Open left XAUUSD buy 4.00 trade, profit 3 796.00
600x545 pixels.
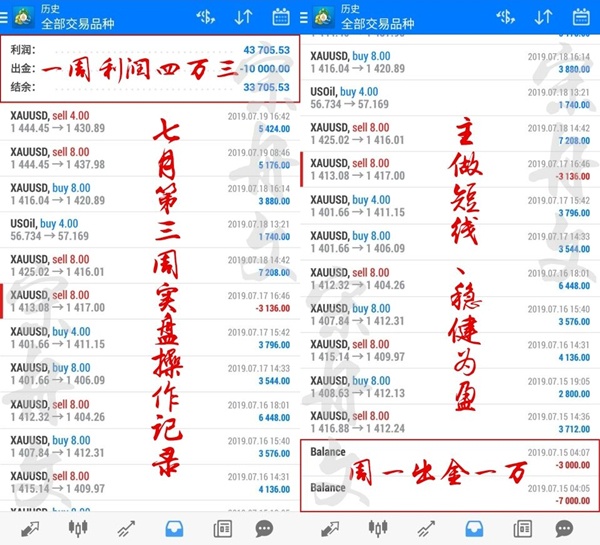(150, 338)
